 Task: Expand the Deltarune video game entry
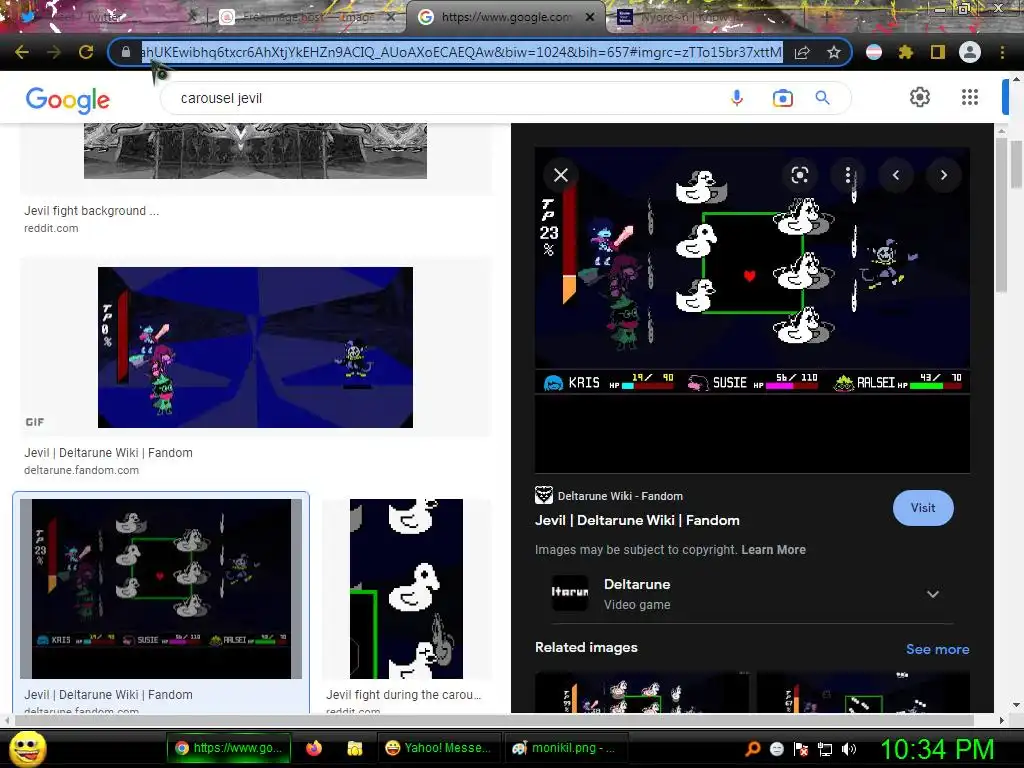pyautogui.click(x=933, y=594)
